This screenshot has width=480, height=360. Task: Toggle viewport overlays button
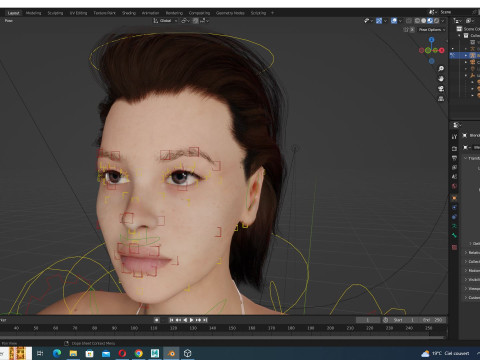[394, 21]
